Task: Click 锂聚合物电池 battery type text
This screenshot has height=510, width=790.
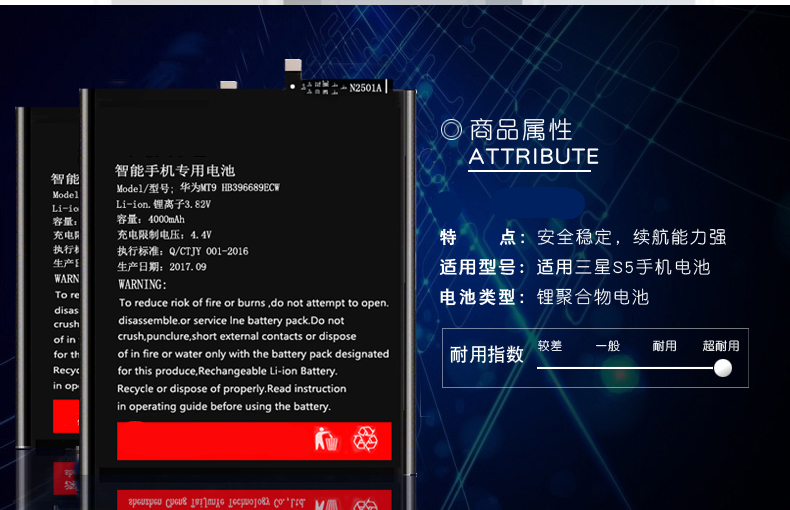Action: [x=593, y=297]
